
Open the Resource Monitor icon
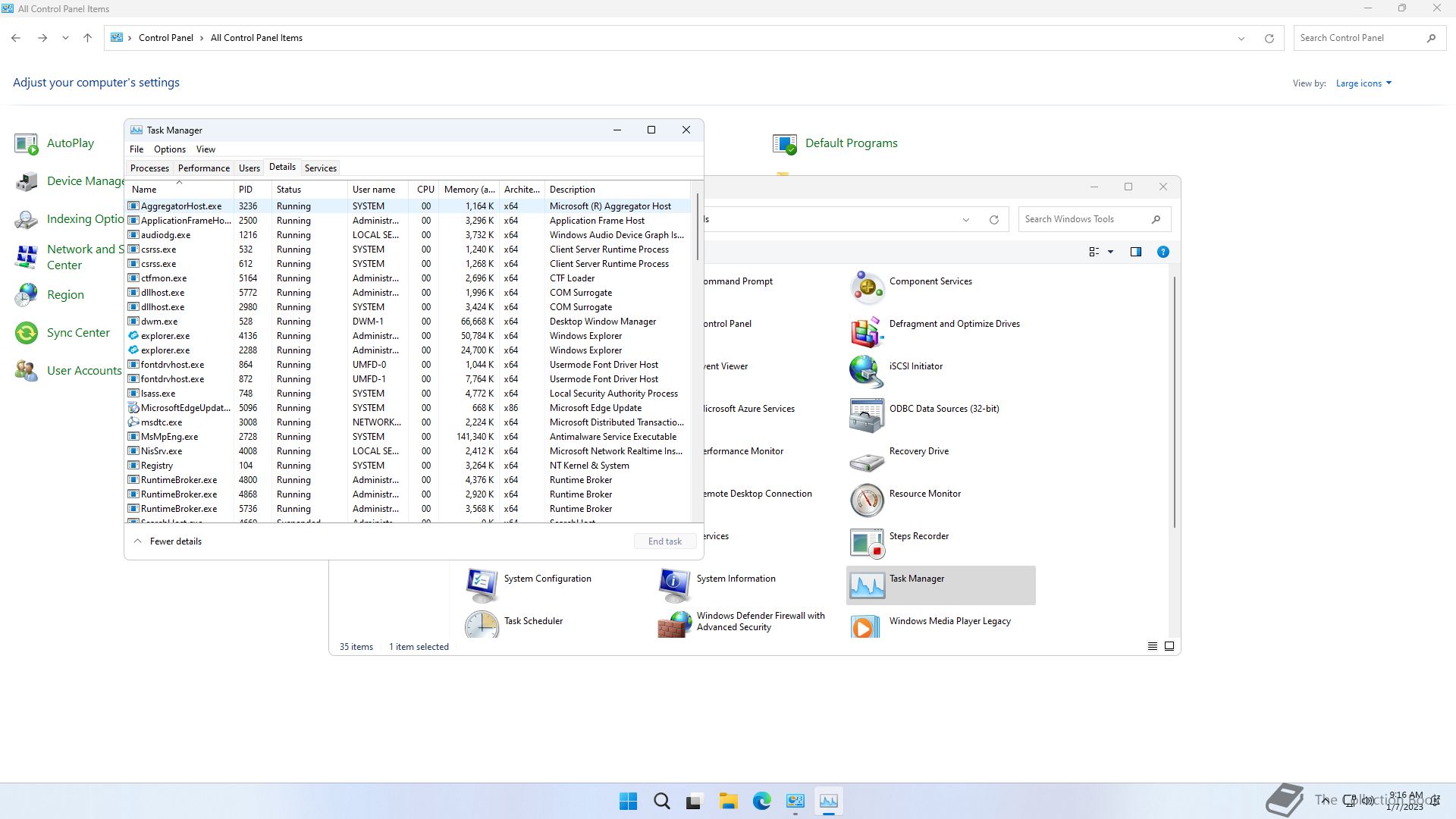(x=867, y=500)
